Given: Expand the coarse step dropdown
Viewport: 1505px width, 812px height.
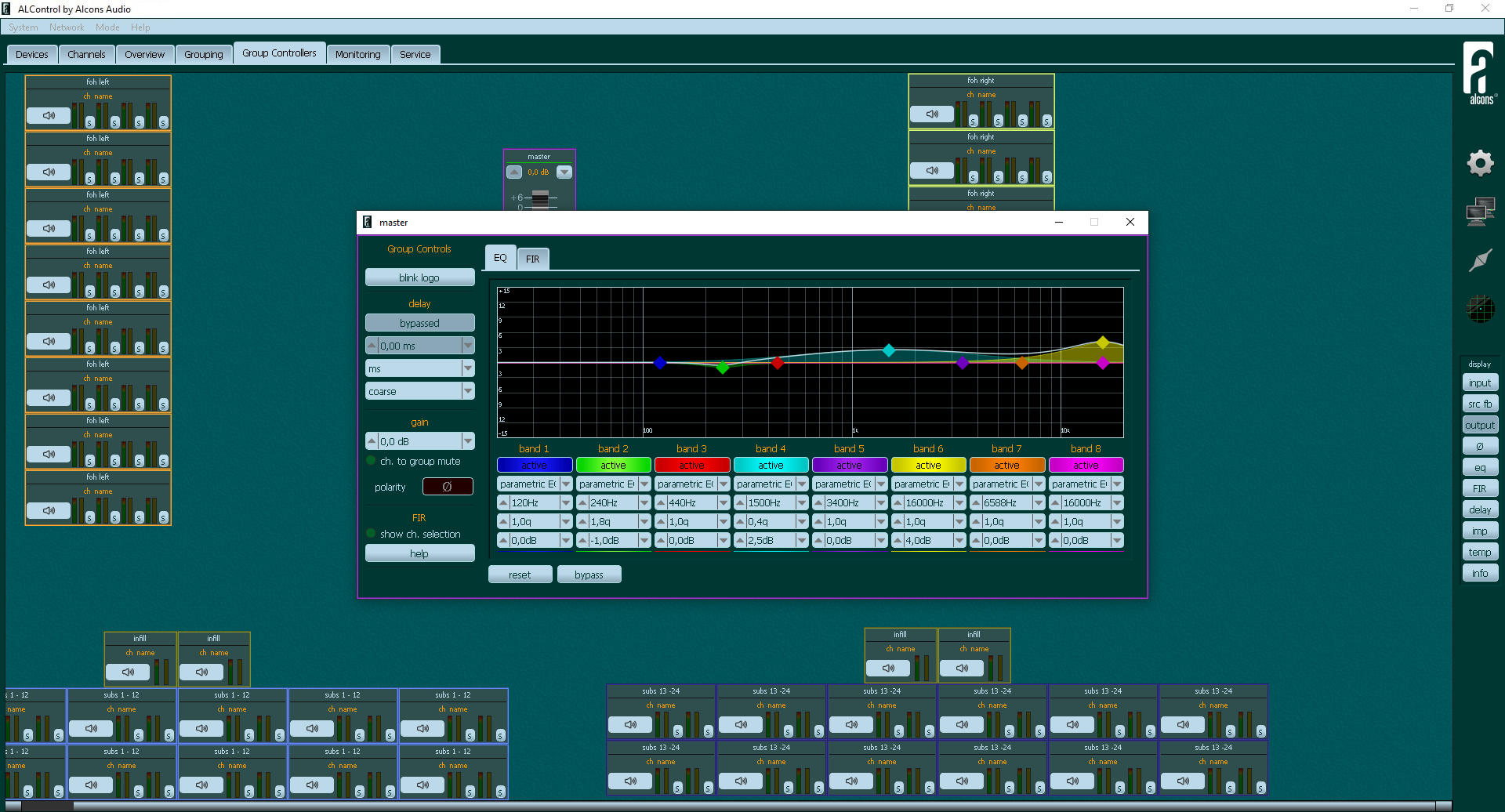Looking at the screenshot, I should click(x=468, y=391).
